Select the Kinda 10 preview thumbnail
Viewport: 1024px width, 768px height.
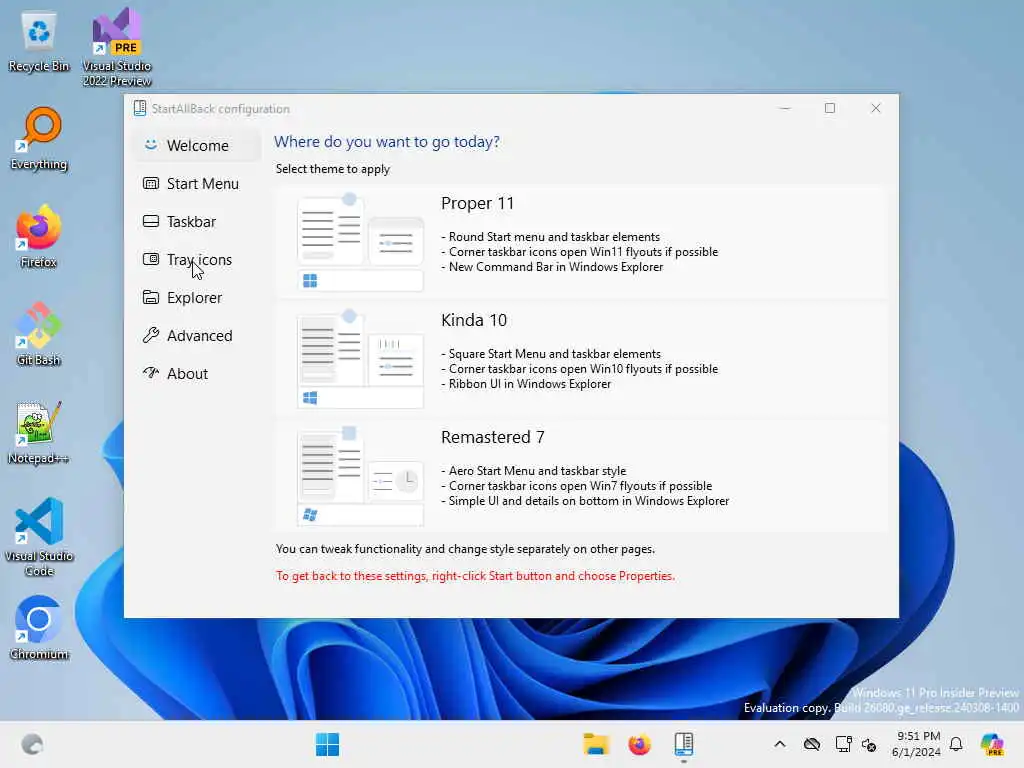click(x=360, y=359)
